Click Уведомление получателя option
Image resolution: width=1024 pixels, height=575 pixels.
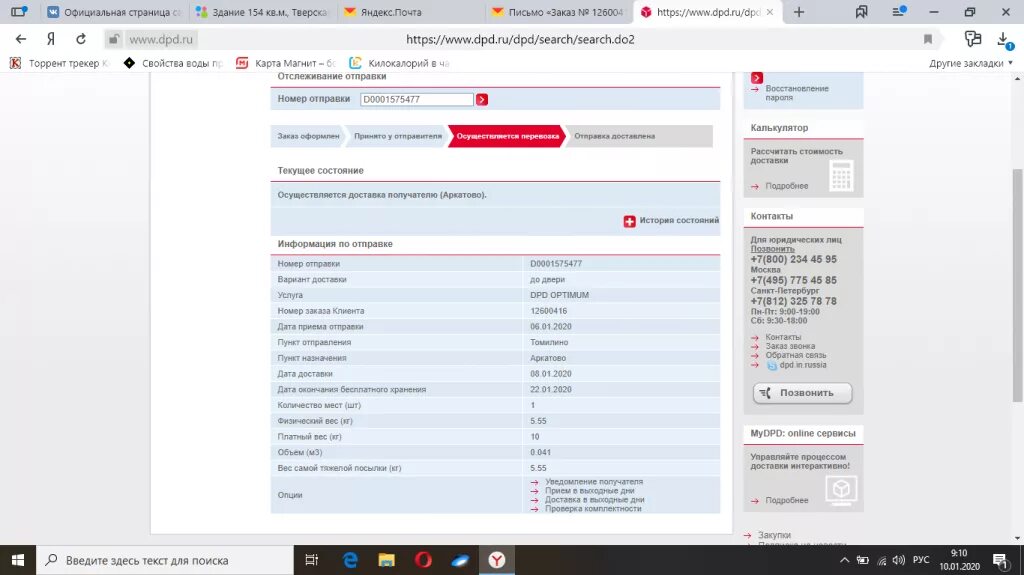coord(594,482)
